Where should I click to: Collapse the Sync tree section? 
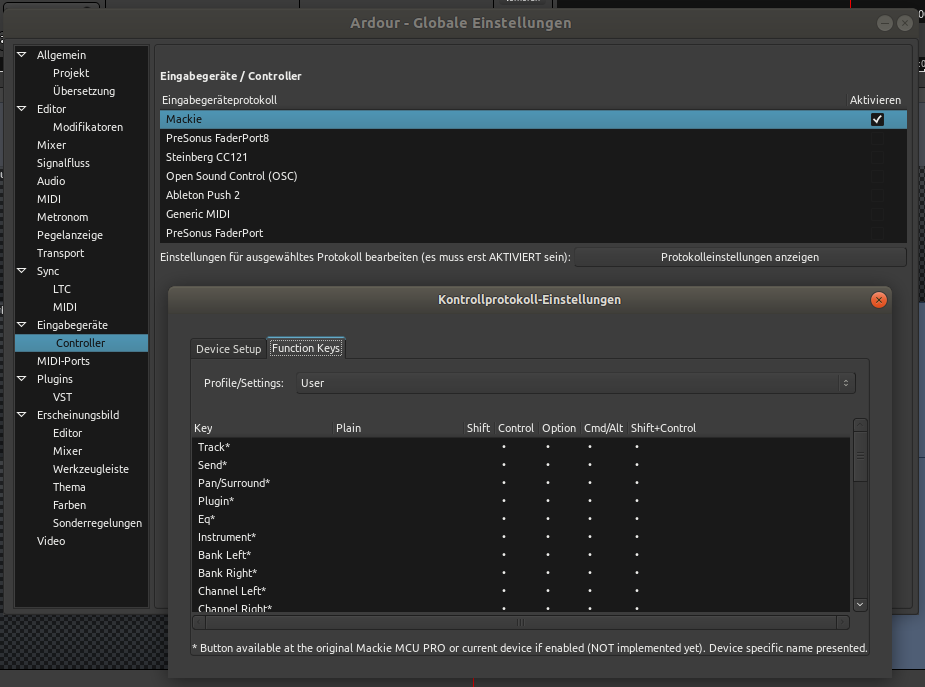22,271
